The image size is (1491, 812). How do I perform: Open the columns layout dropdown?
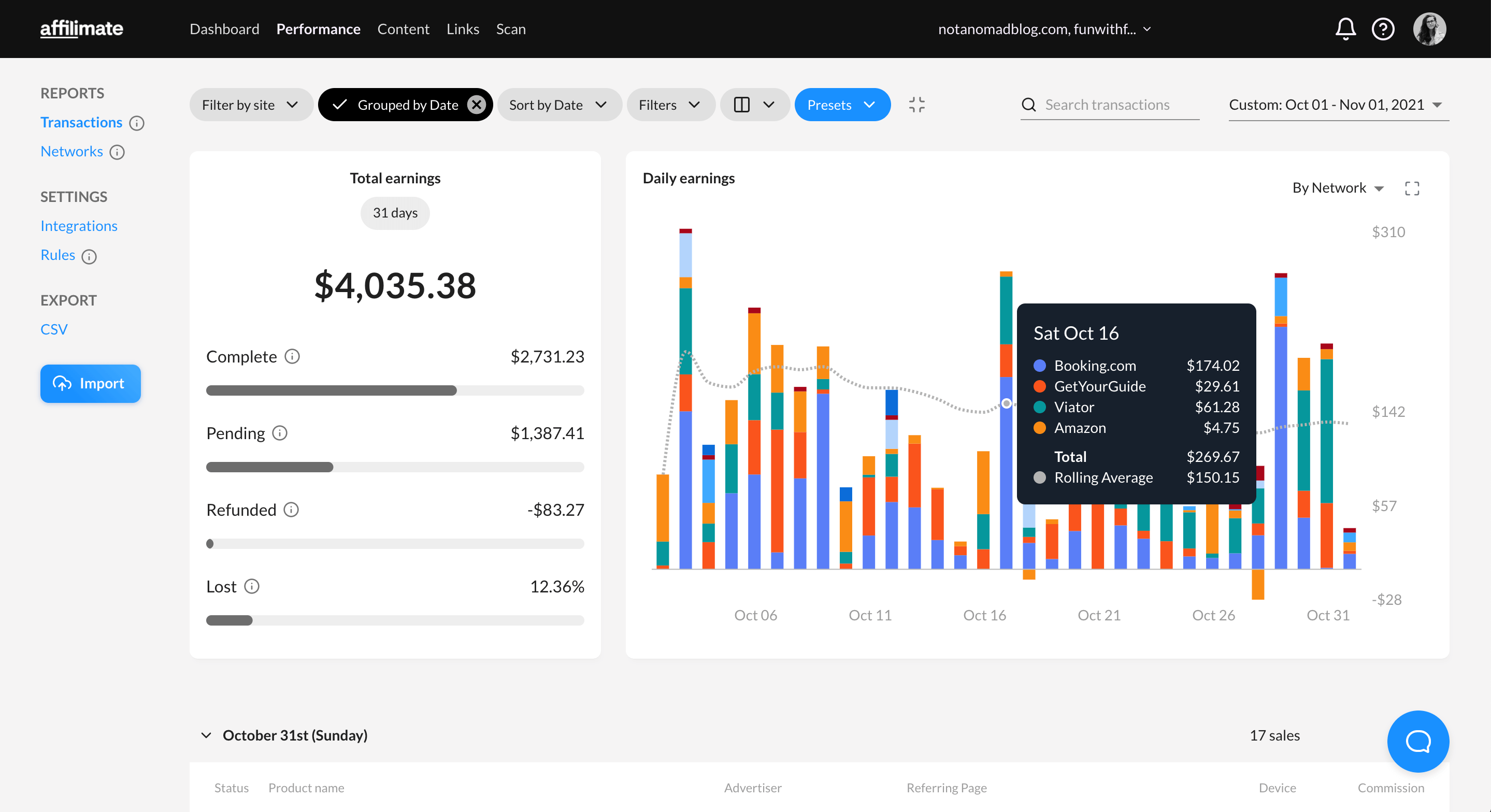(755, 105)
